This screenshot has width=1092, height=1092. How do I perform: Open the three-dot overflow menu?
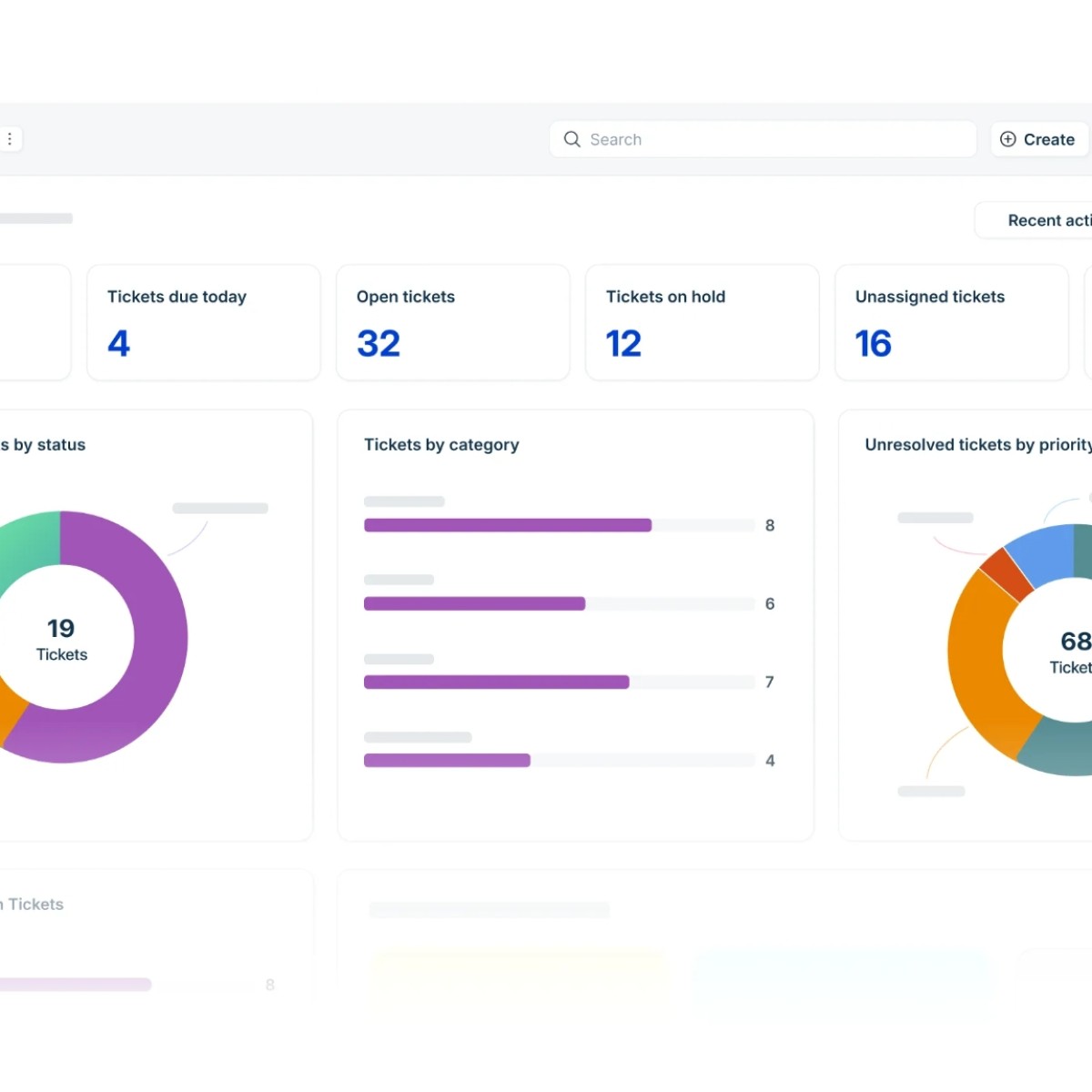[10, 138]
